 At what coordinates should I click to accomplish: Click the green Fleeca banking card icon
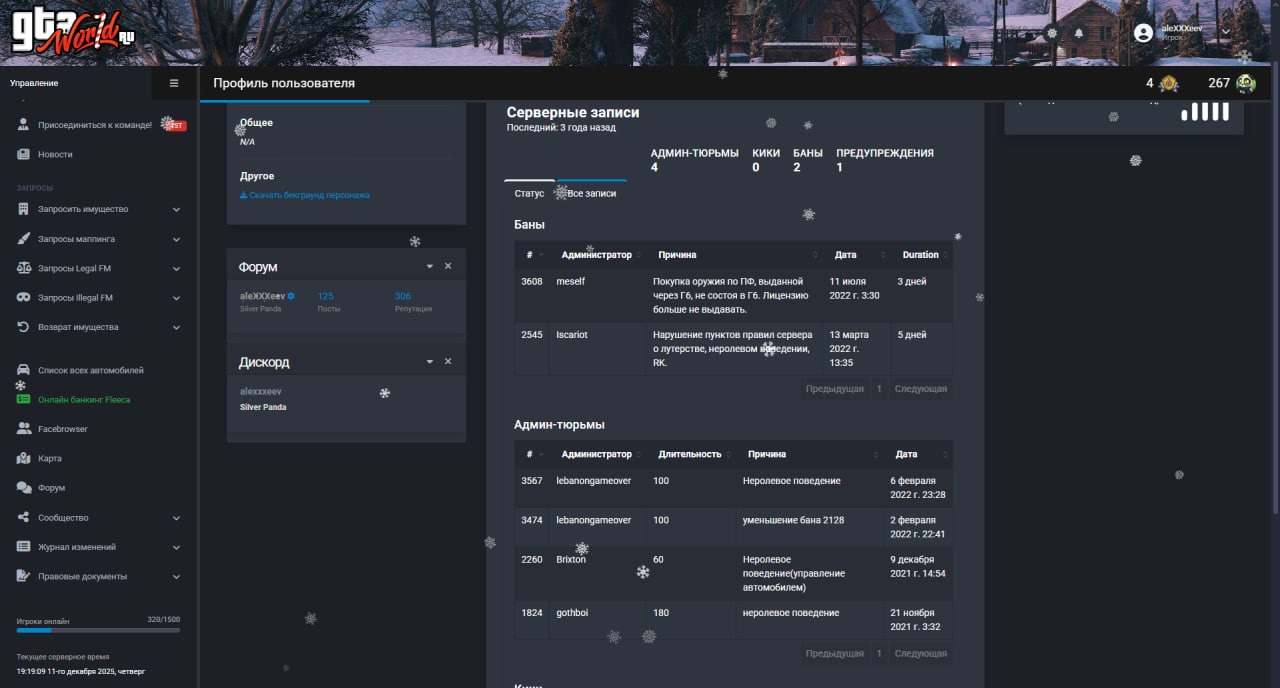pos(23,399)
